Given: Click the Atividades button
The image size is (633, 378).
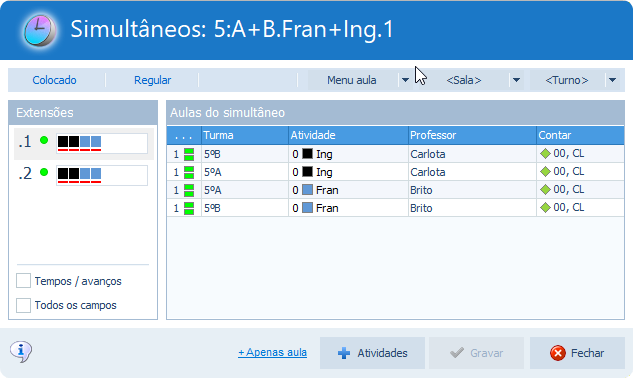Looking at the screenshot, I should click(372, 353).
